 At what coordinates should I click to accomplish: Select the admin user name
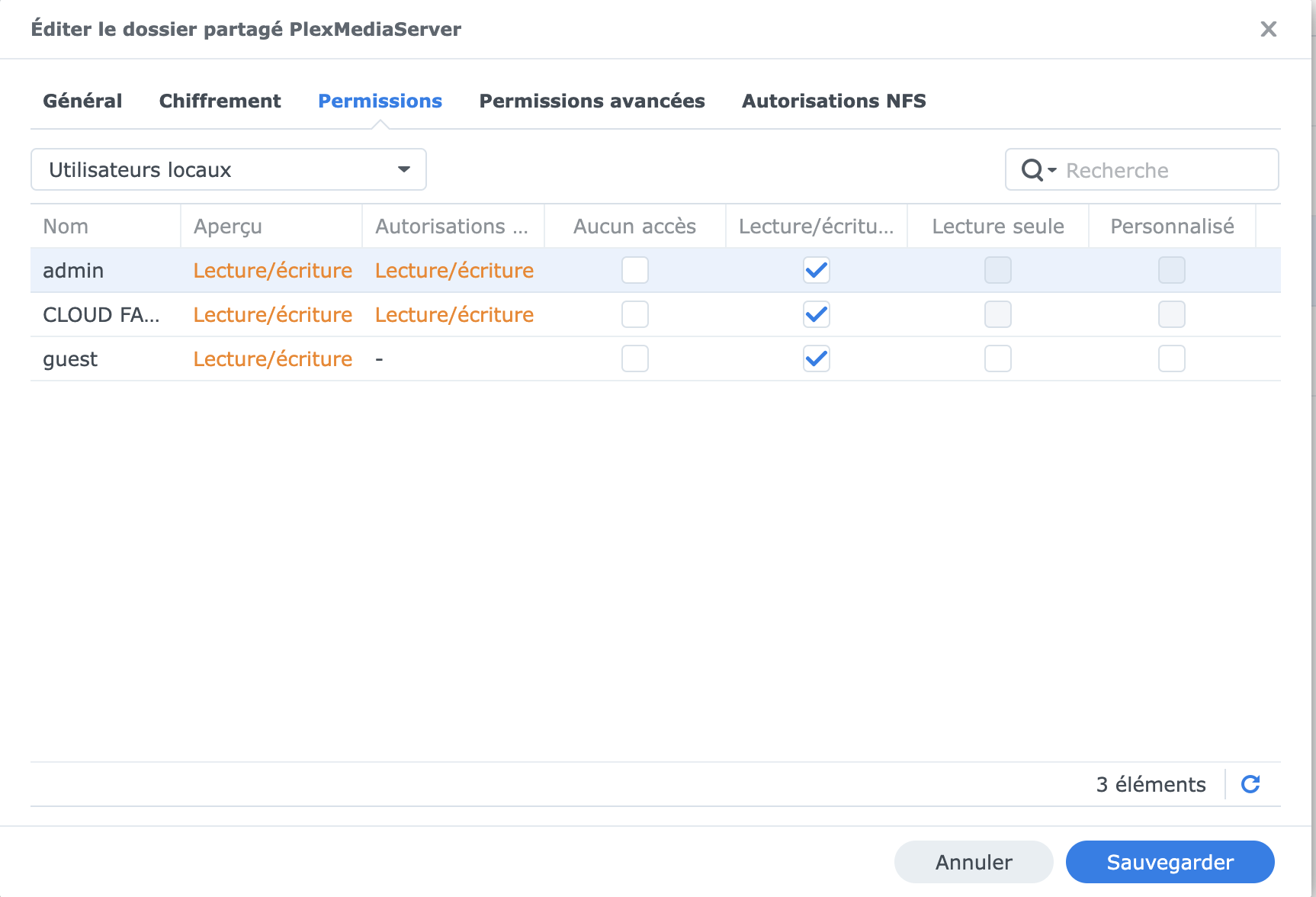point(73,270)
